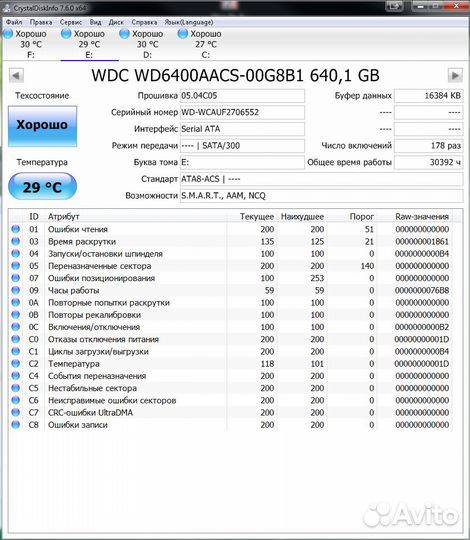
Task: Select the Переназначенные сектора attribute text
Action: [x=100, y=266]
